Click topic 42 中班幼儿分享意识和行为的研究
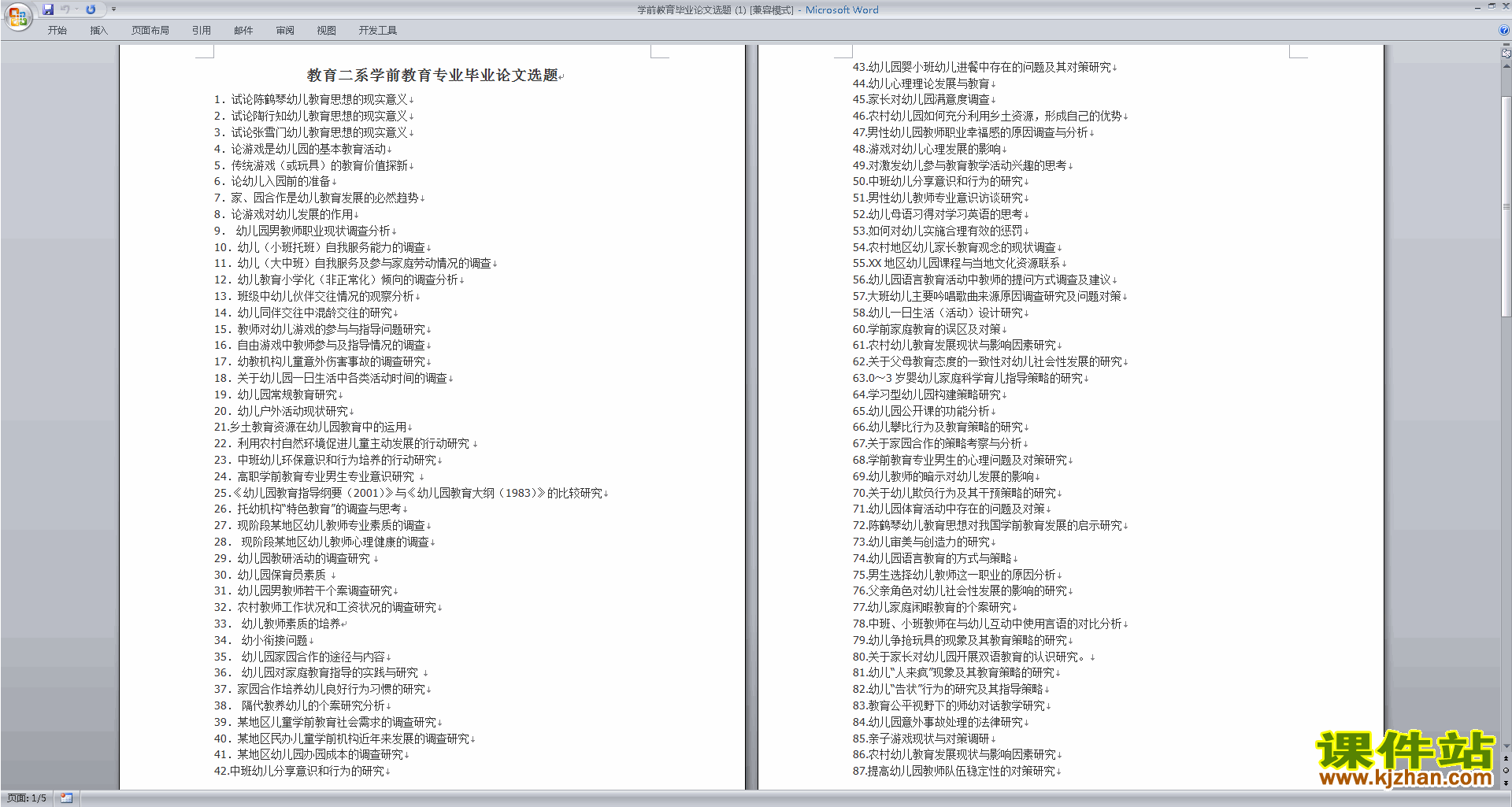 [299, 771]
